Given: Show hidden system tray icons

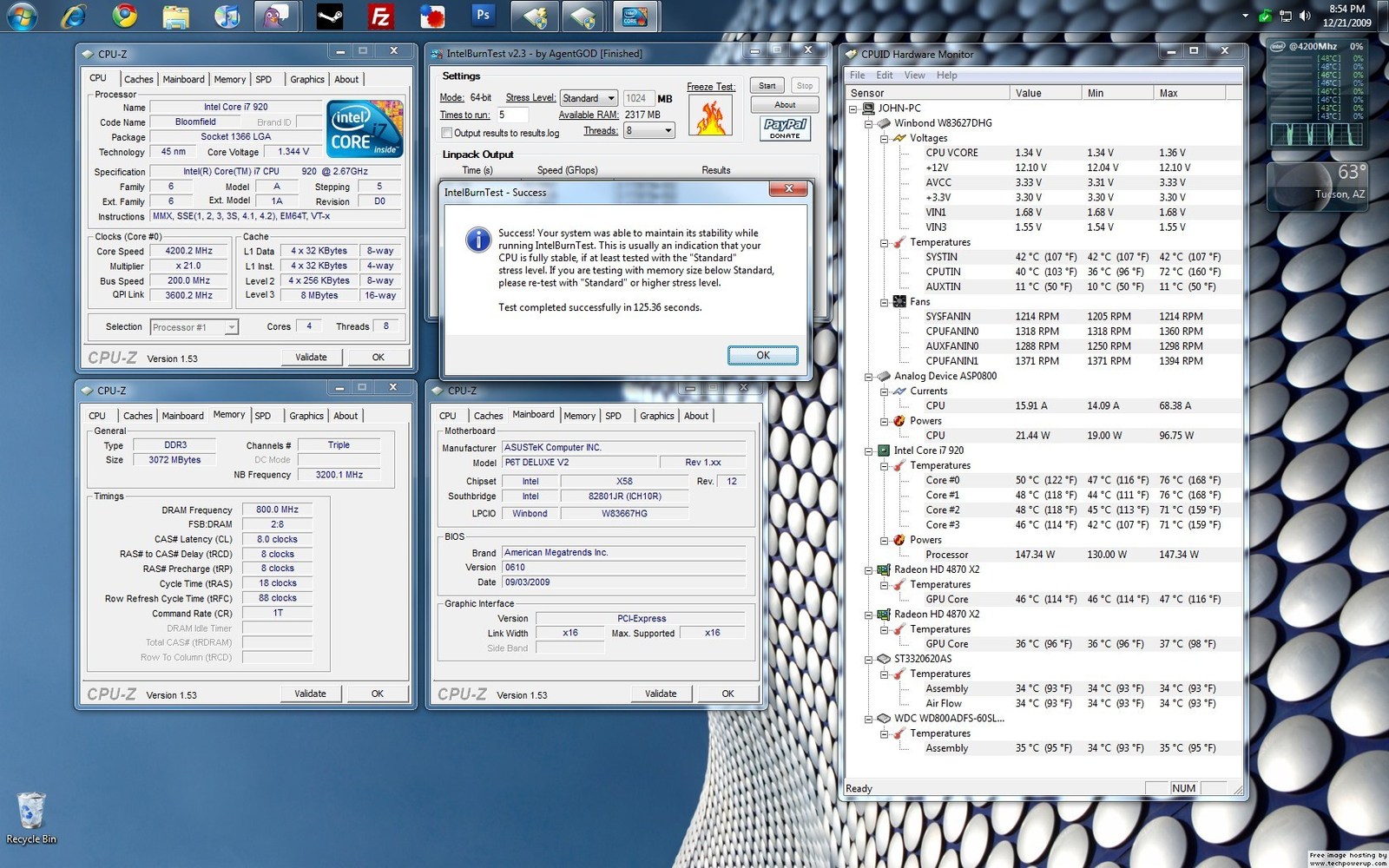Looking at the screenshot, I should pyautogui.click(x=1245, y=16).
